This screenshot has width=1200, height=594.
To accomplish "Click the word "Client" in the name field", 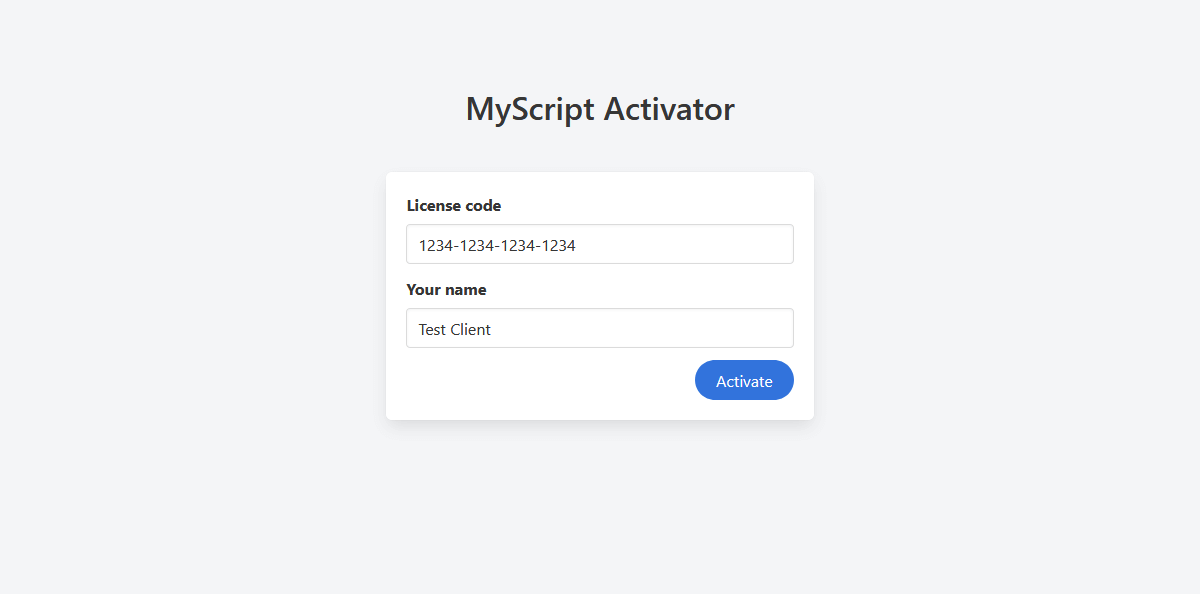I will pos(470,329).
